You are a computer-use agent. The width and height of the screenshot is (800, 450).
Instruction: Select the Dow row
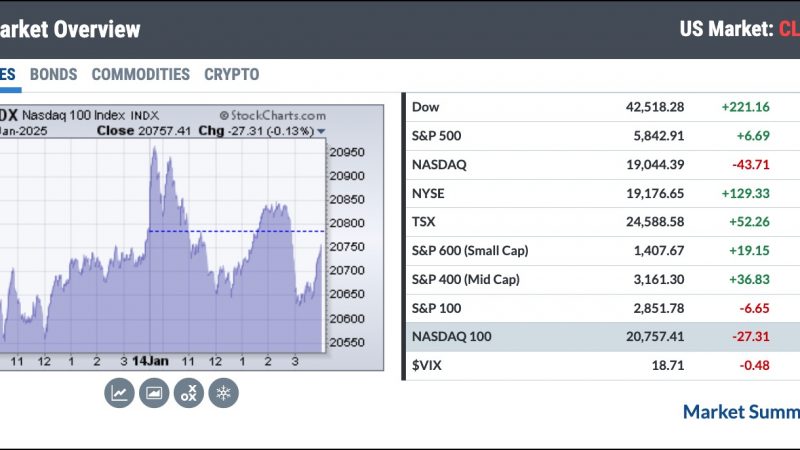coord(603,107)
